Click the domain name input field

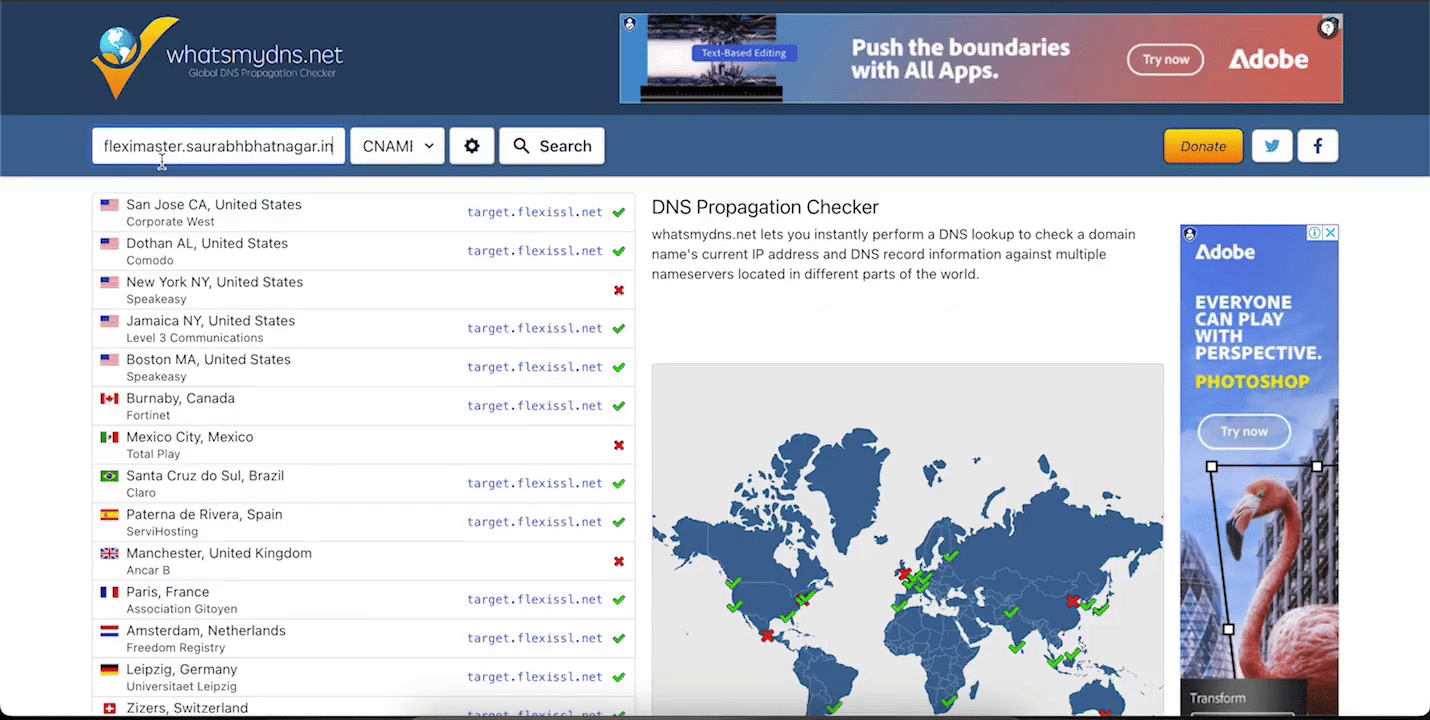[218, 146]
